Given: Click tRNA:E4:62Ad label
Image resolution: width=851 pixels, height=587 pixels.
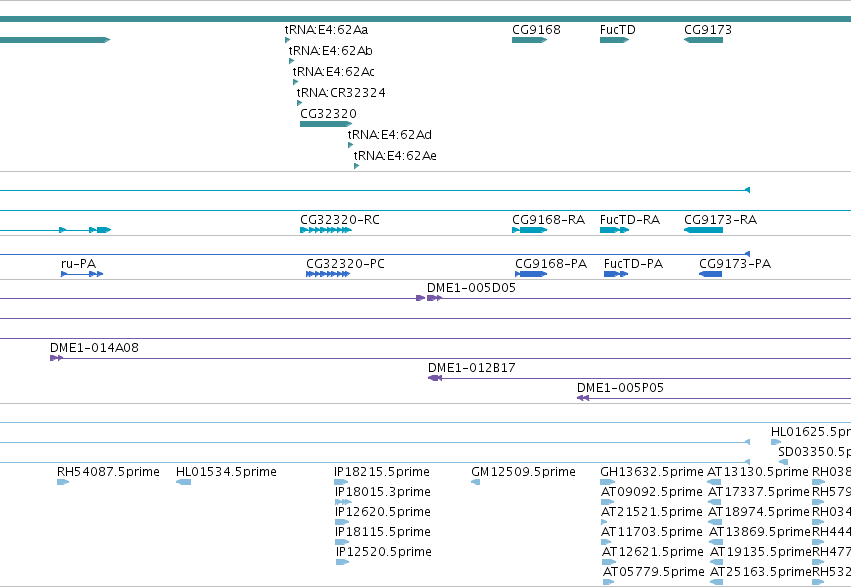Looking at the screenshot, I should click(390, 135).
